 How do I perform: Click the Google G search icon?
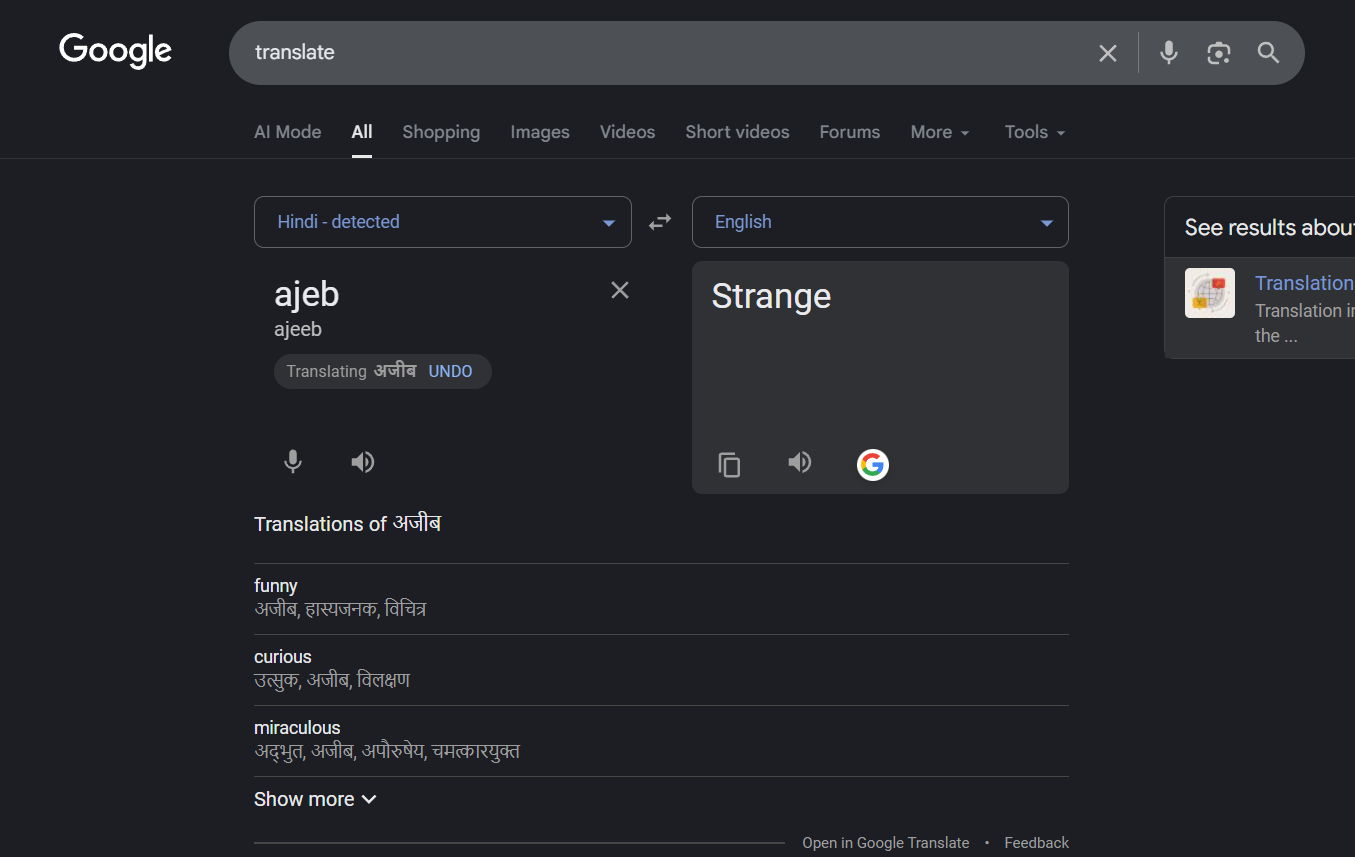tap(873, 464)
